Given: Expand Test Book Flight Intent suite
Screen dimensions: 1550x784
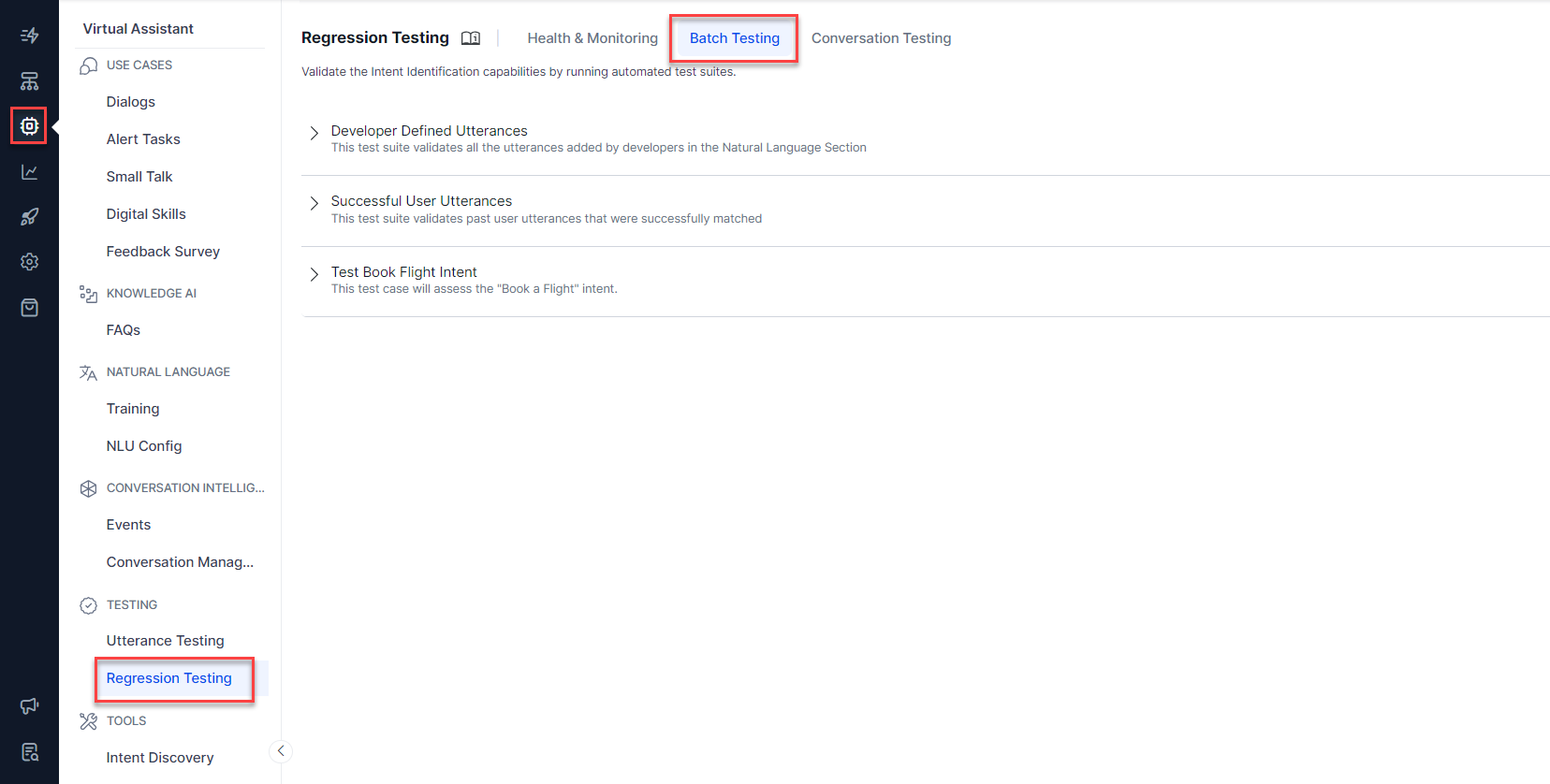Looking at the screenshot, I should [314, 274].
